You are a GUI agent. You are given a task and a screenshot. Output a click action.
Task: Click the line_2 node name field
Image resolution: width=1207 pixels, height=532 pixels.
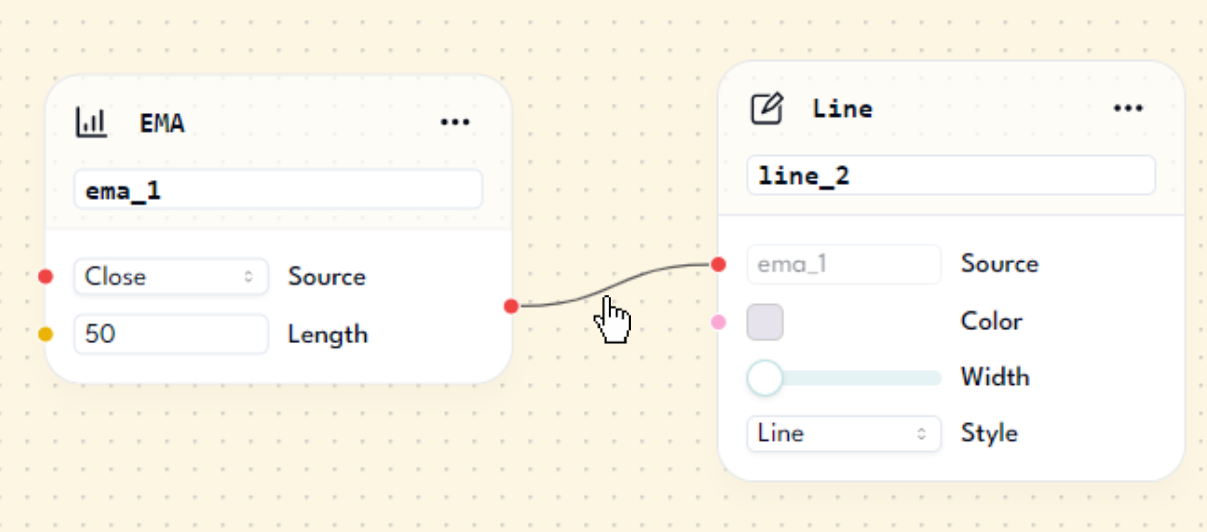[x=951, y=176]
